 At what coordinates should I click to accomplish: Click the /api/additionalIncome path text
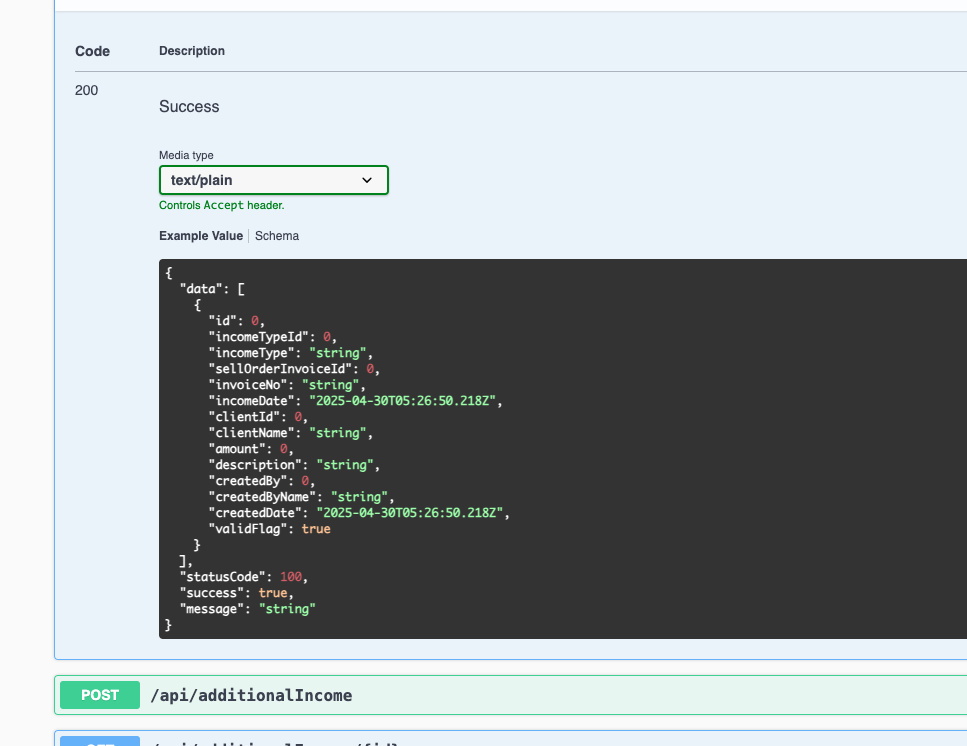coord(251,695)
